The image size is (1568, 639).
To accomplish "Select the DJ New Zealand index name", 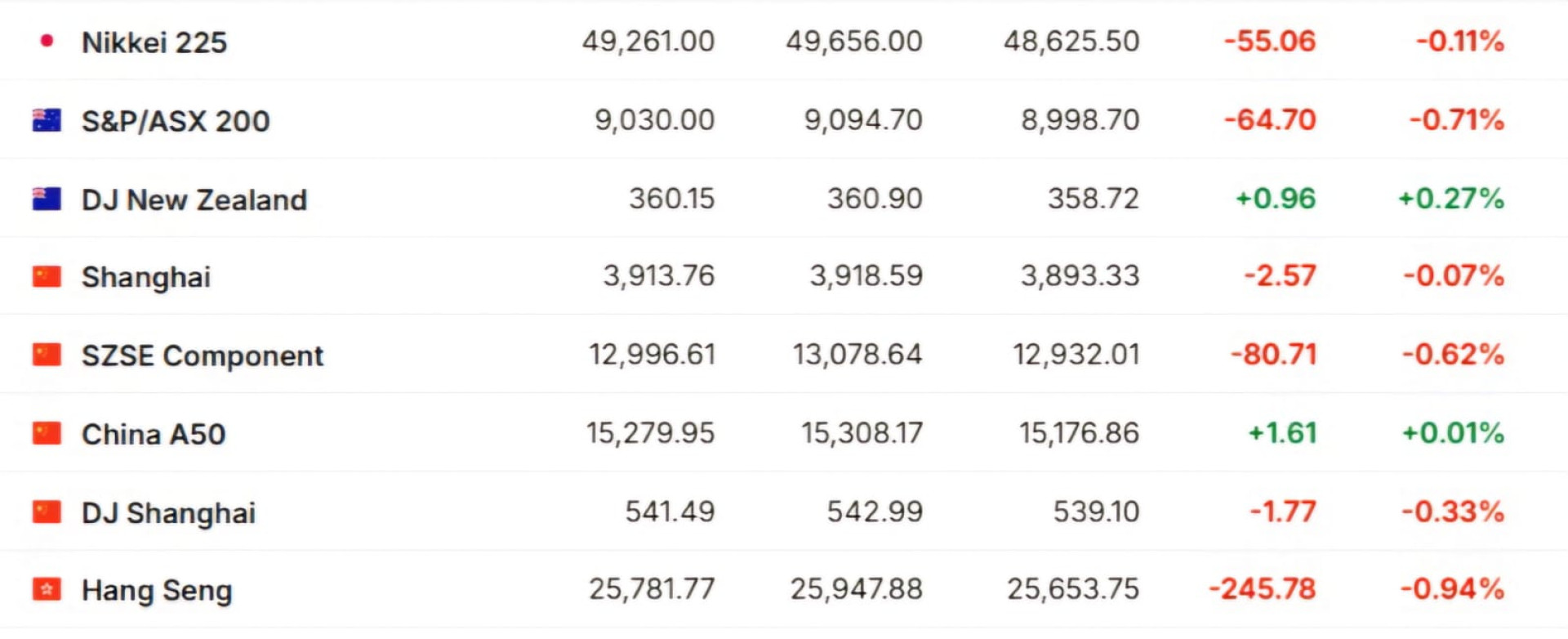I will [194, 200].
